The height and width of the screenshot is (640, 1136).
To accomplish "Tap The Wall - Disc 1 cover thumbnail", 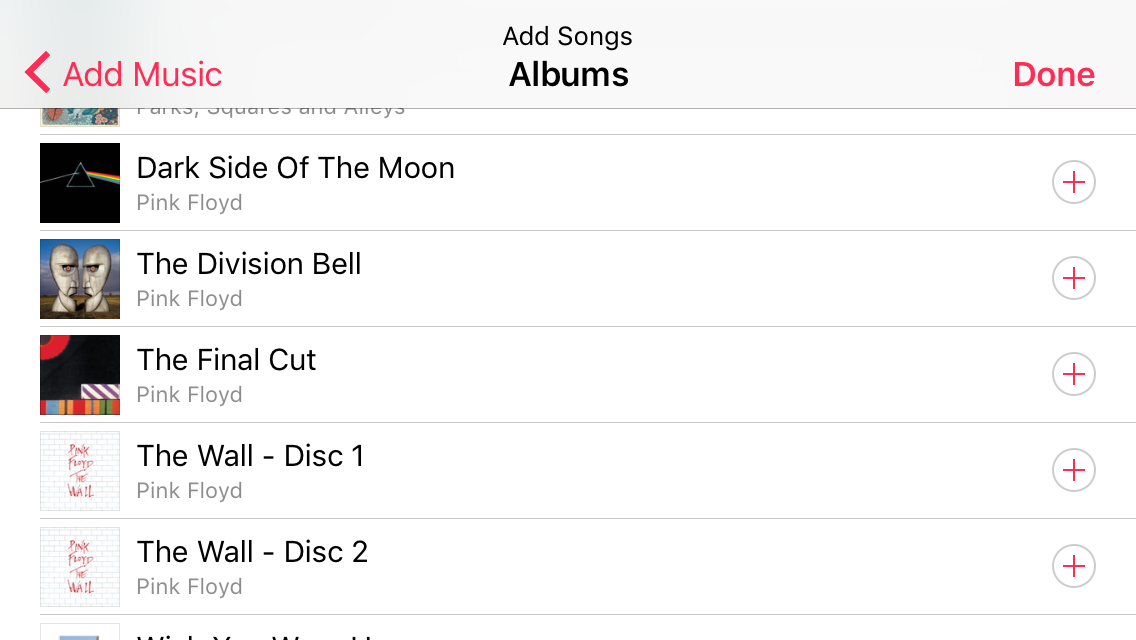I will (x=79, y=470).
